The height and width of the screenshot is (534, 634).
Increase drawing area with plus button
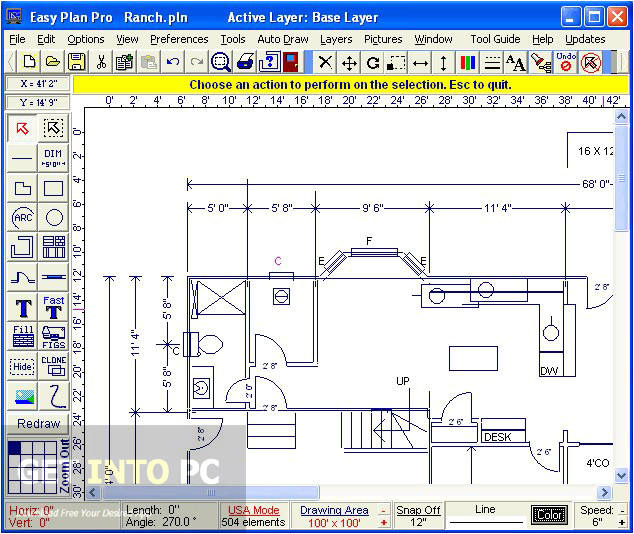pyautogui.click(x=382, y=523)
